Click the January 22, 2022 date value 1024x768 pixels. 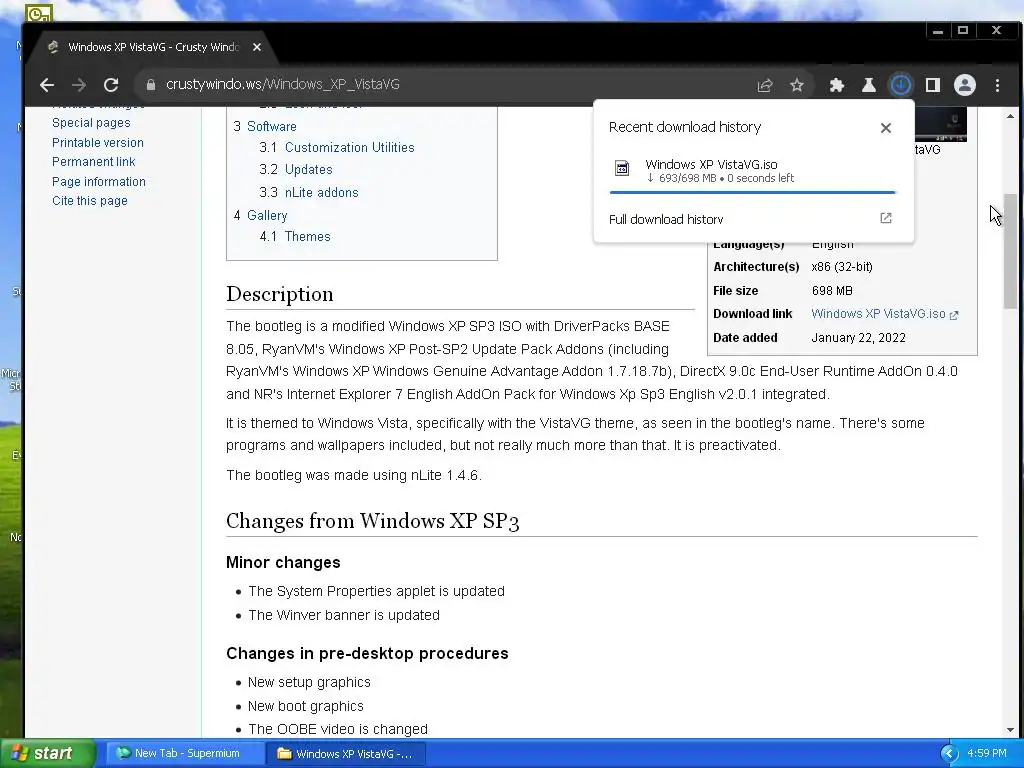[858, 338]
